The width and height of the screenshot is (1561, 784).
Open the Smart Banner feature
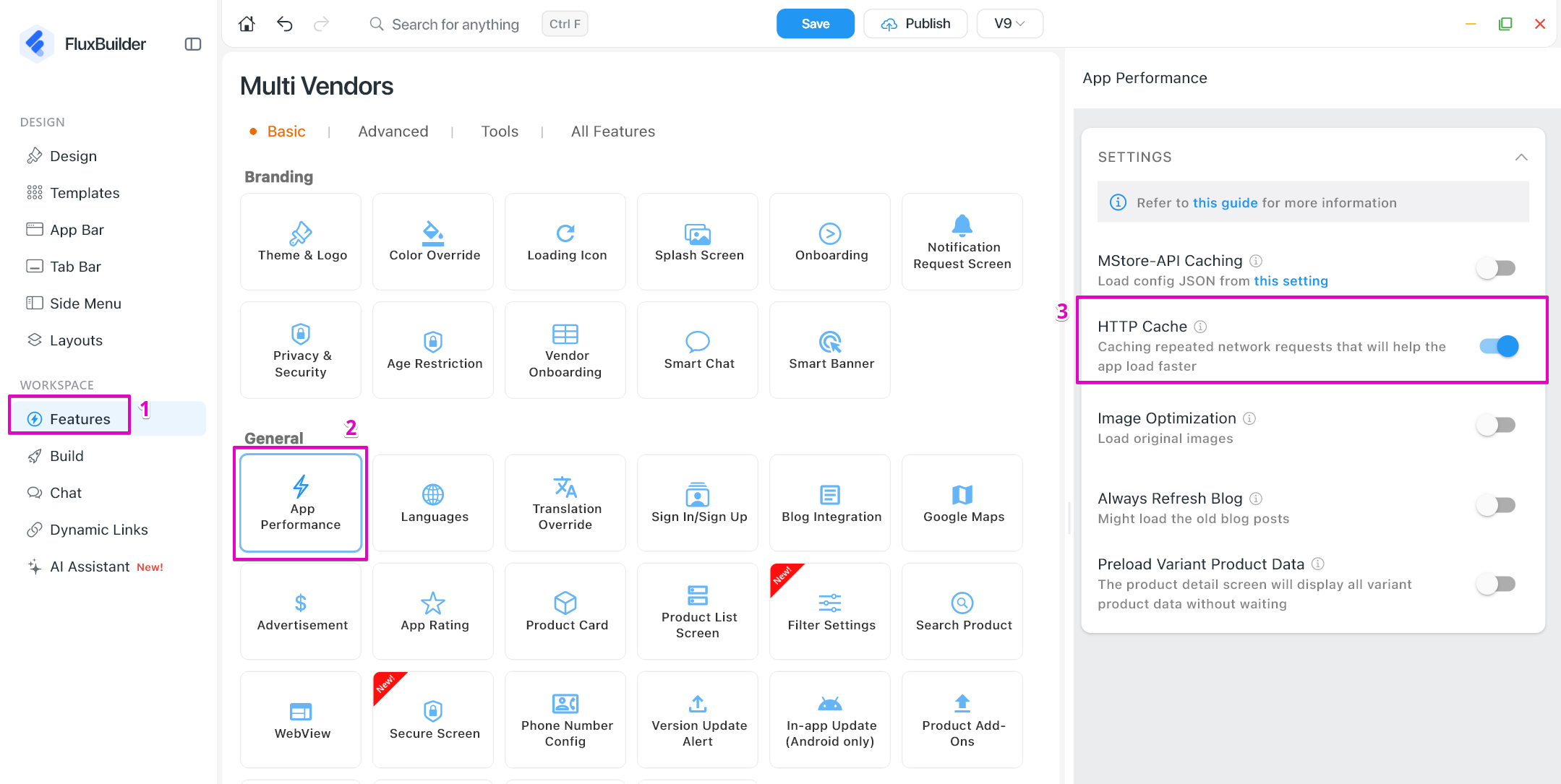pyautogui.click(x=830, y=350)
